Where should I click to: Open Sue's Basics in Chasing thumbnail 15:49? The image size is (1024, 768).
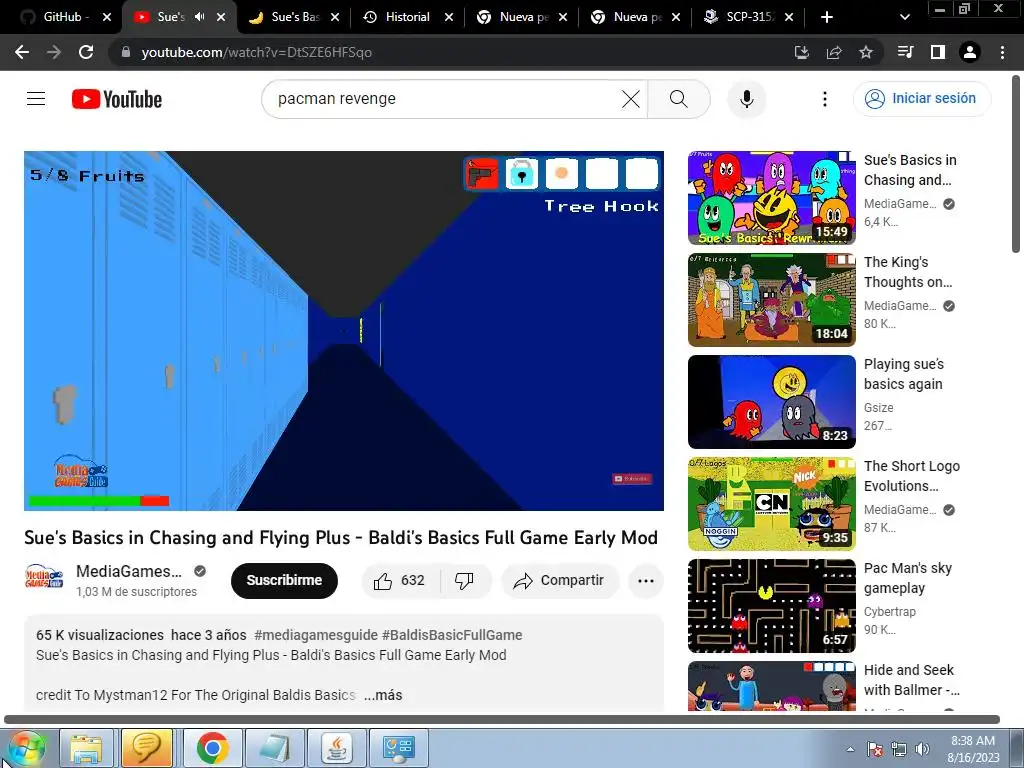click(x=772, y=198)
